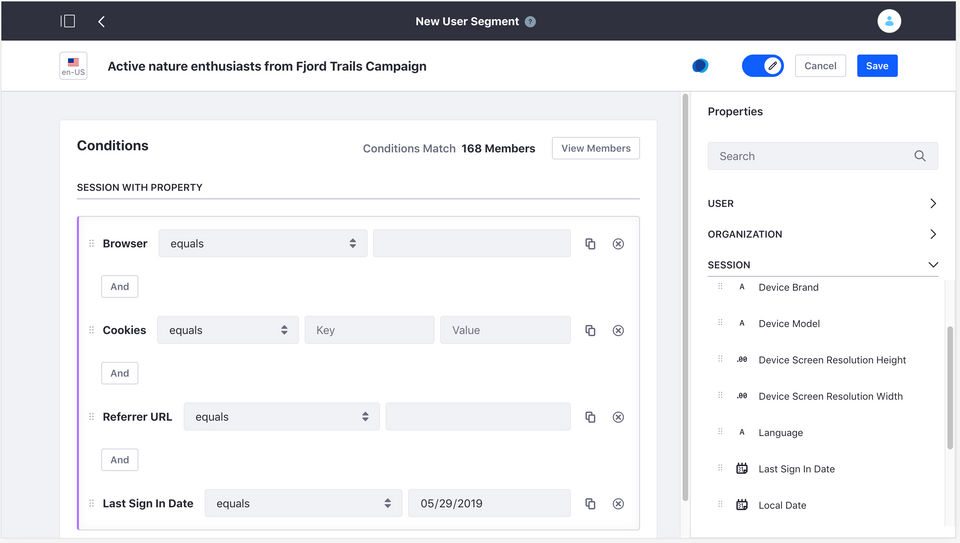960x543 pixels.
Task: Click the search magnifier in Properties
Action: click(x=920, y=156)
